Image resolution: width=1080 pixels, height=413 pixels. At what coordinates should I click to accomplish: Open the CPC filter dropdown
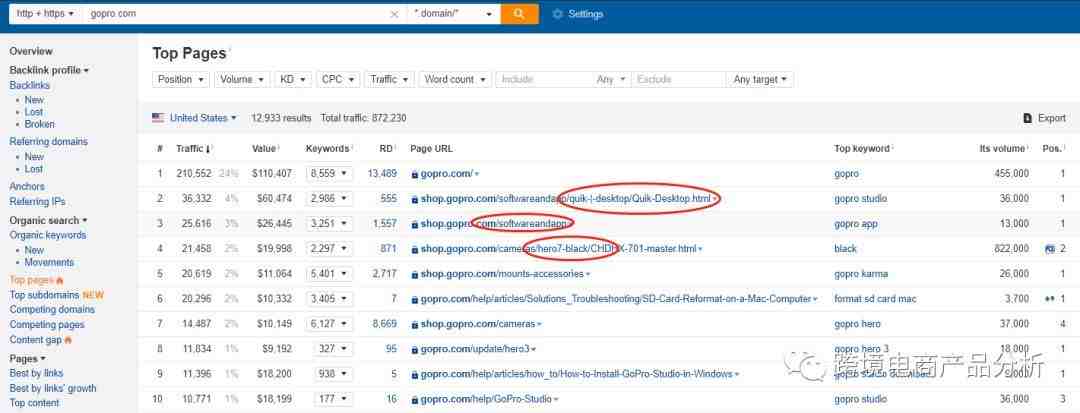tap(338, 79)
